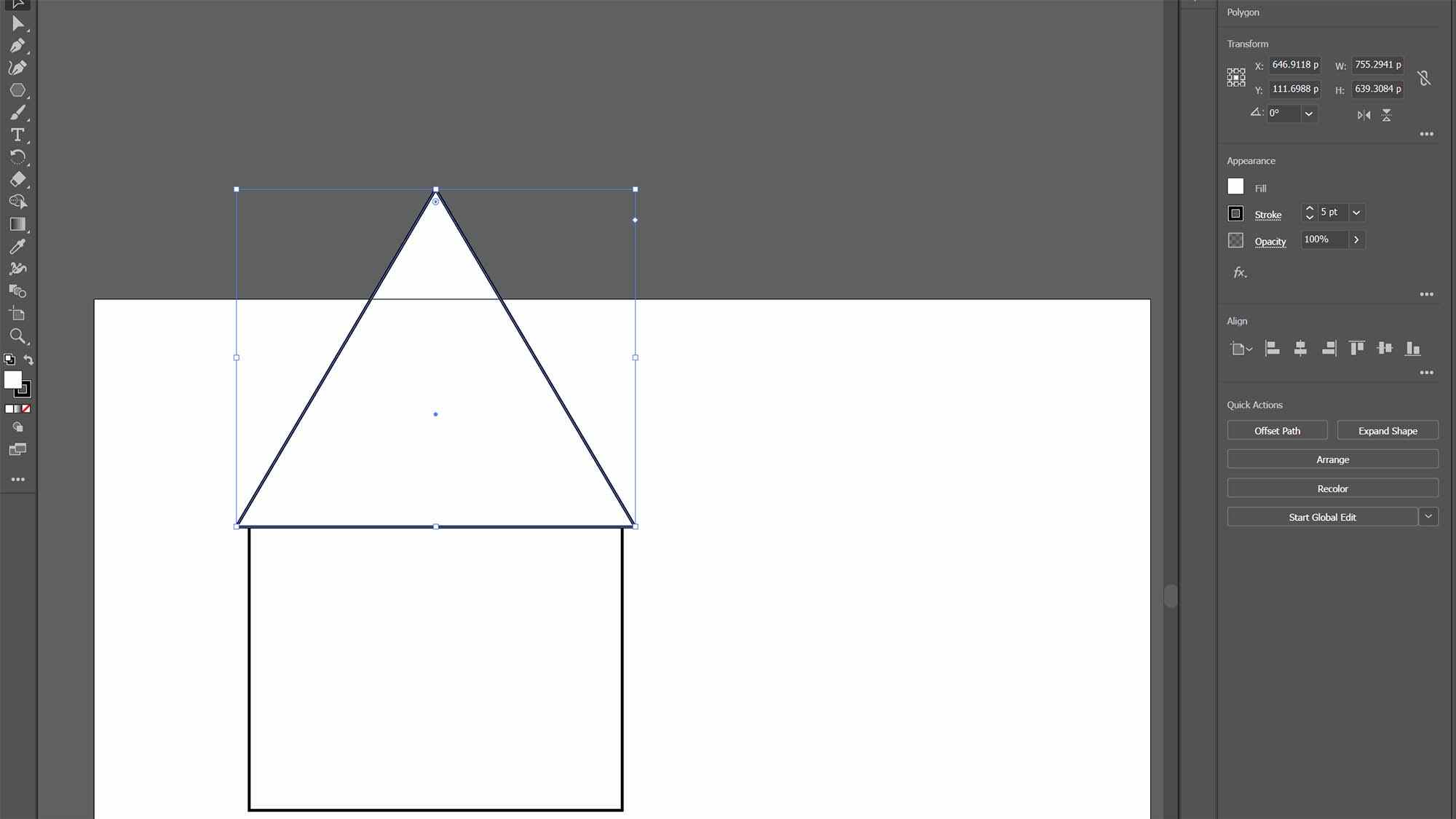Click the Offset Path quick action button
Viewport: 1456px width, 819px height.
1277,430
